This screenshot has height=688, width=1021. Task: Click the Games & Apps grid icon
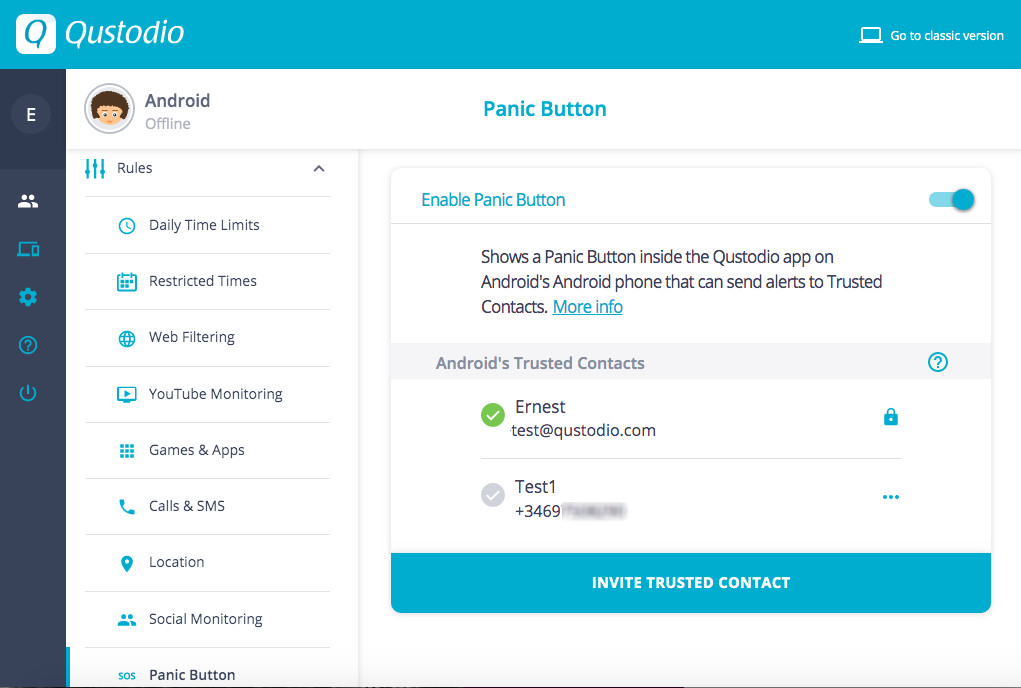[x=127, y=451]
